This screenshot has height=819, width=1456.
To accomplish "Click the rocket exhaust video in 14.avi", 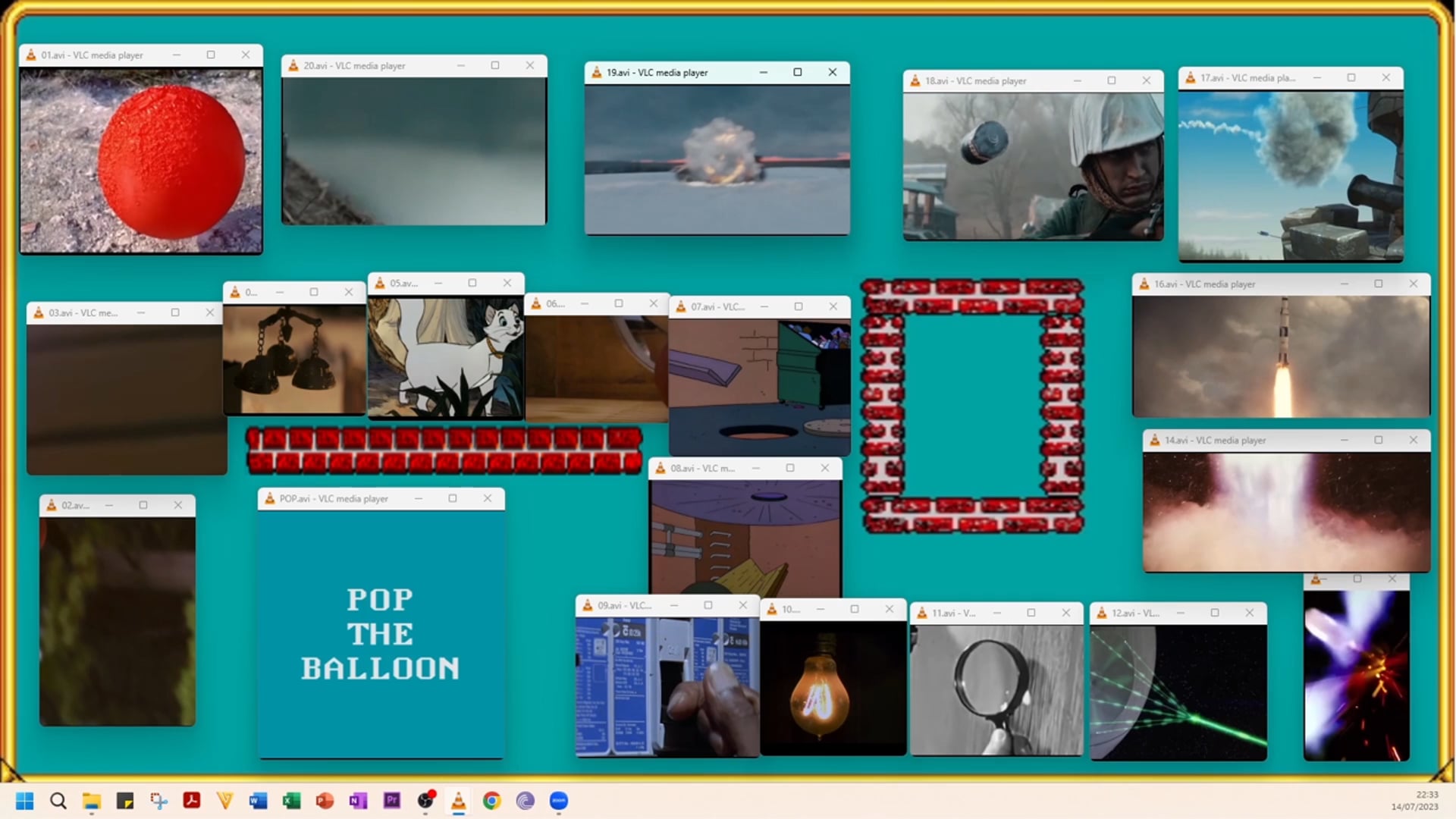I will click(x=1286, y=512).
